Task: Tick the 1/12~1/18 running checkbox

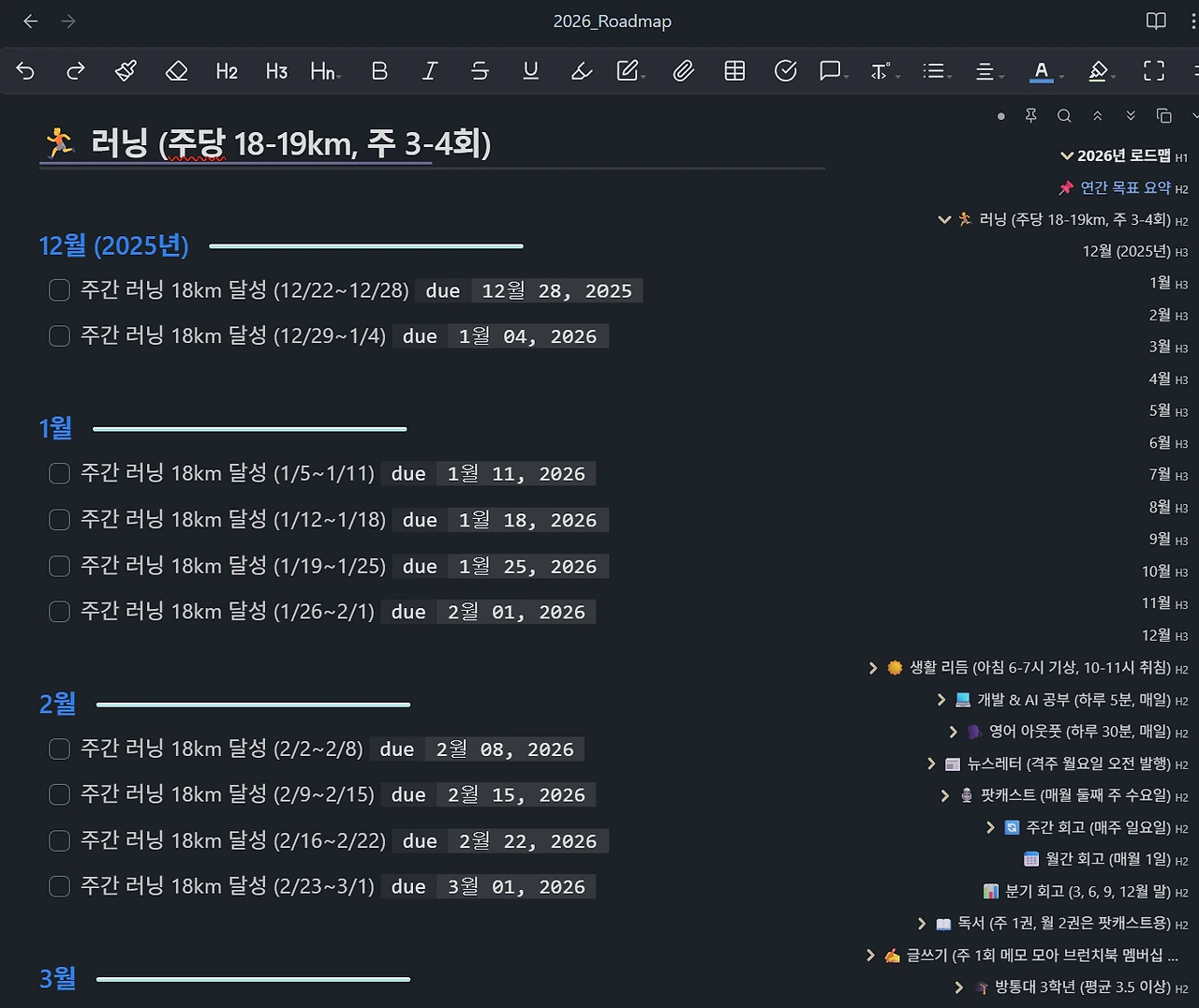Action: pos(59,520)
